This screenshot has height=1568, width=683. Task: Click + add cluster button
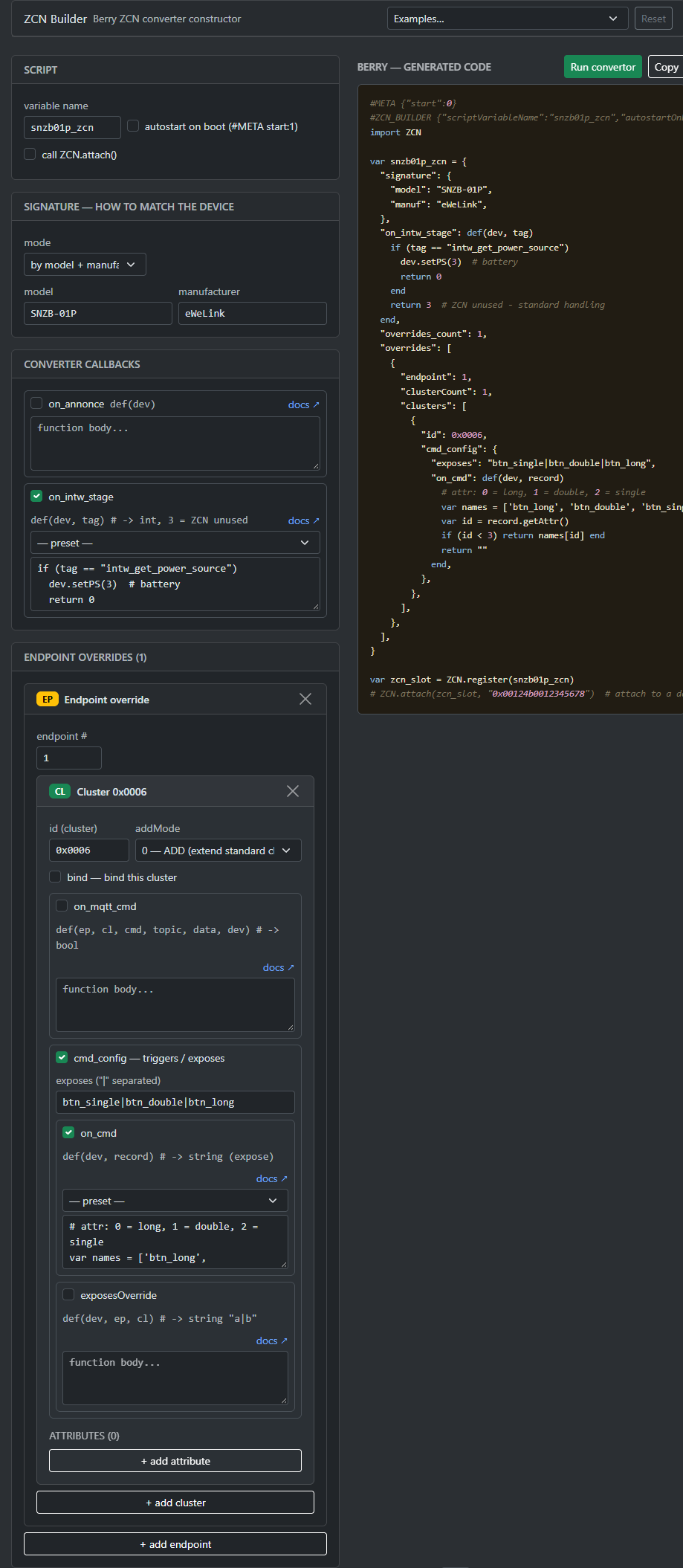[x=175, y=1502]
